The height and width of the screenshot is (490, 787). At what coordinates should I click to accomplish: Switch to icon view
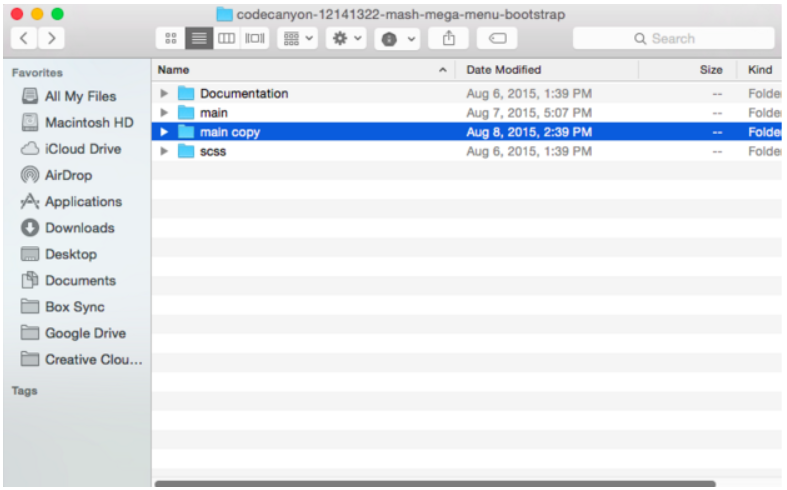point(171,38)
